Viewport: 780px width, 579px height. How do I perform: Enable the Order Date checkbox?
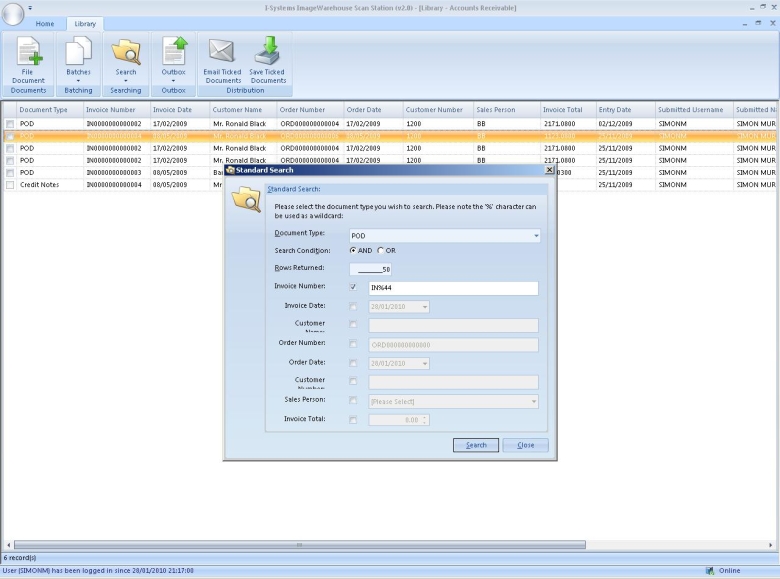click(x=353, y=364)
